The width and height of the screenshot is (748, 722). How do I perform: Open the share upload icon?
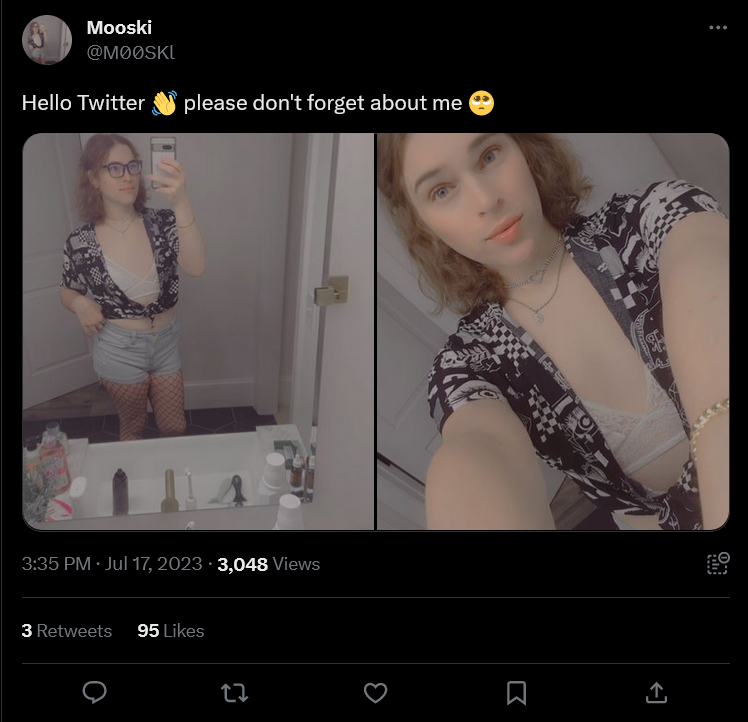[656, 692]
